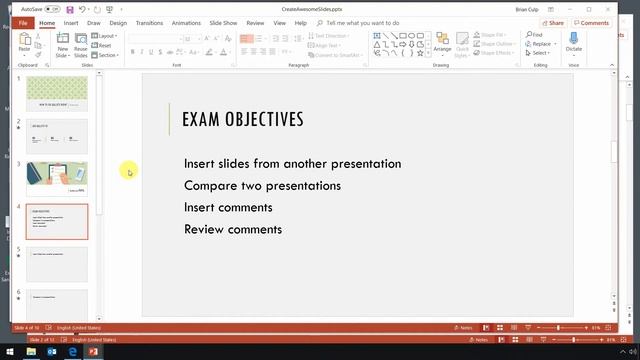
Task: Click the Undo arrow icon
Action: (x=82, y=9)
